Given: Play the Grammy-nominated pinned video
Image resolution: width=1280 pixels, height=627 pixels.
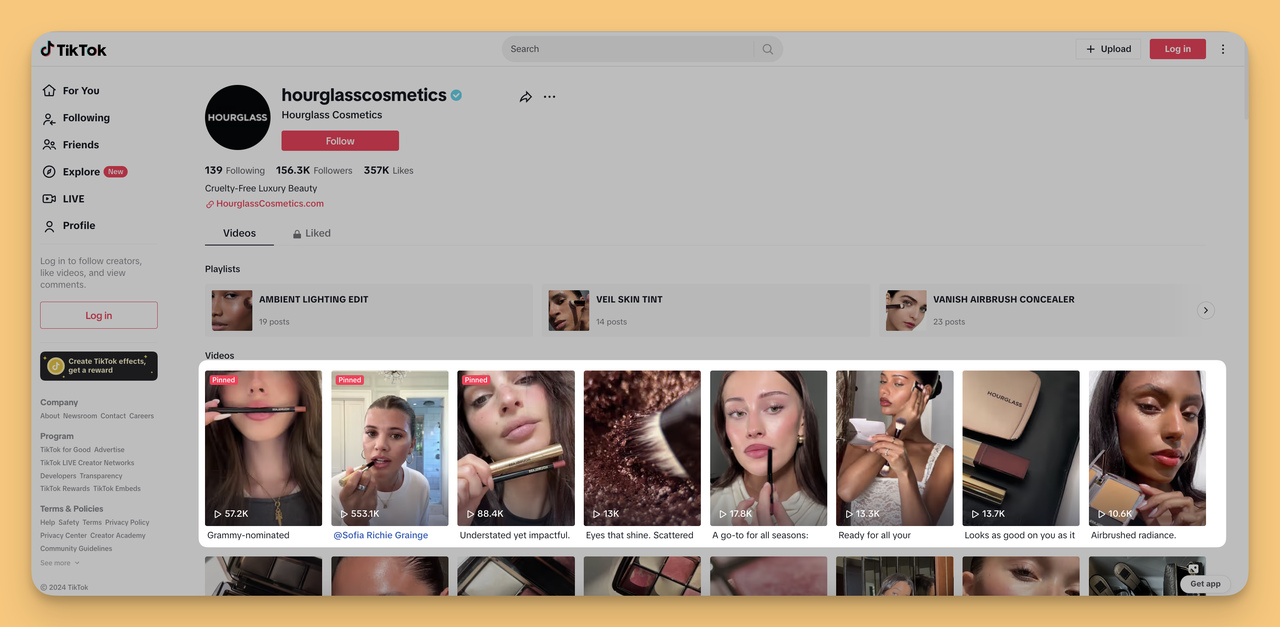Looking at the screenshot, I should click(263, 448).
